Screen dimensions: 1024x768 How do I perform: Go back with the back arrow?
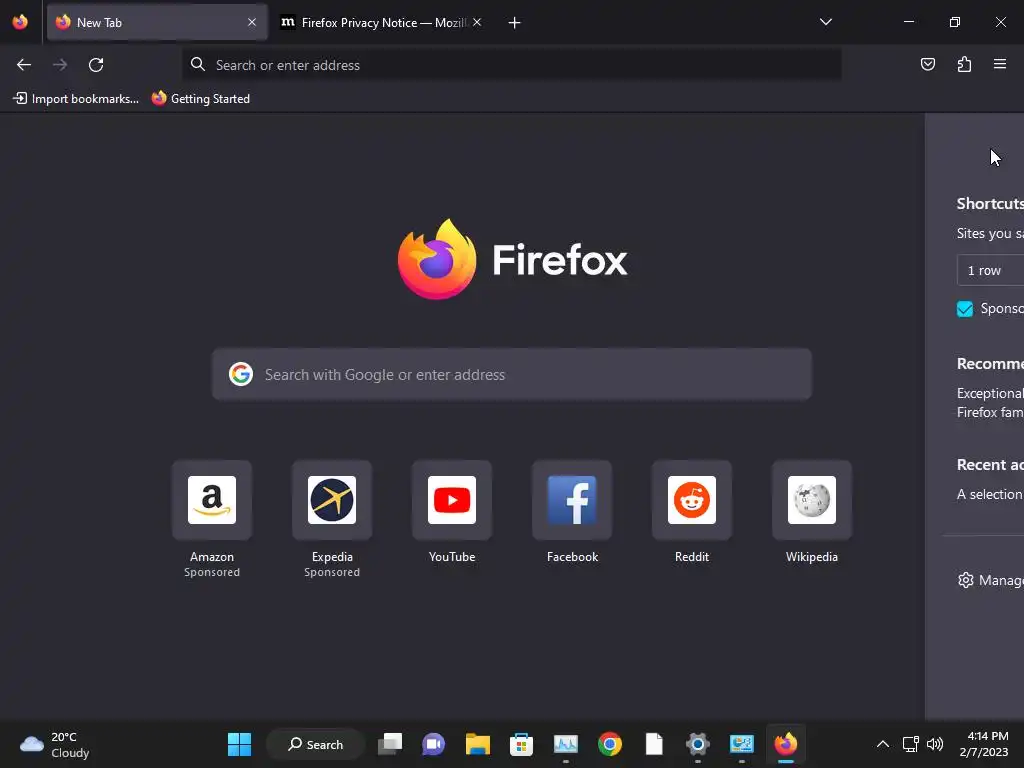coord(24,65)
